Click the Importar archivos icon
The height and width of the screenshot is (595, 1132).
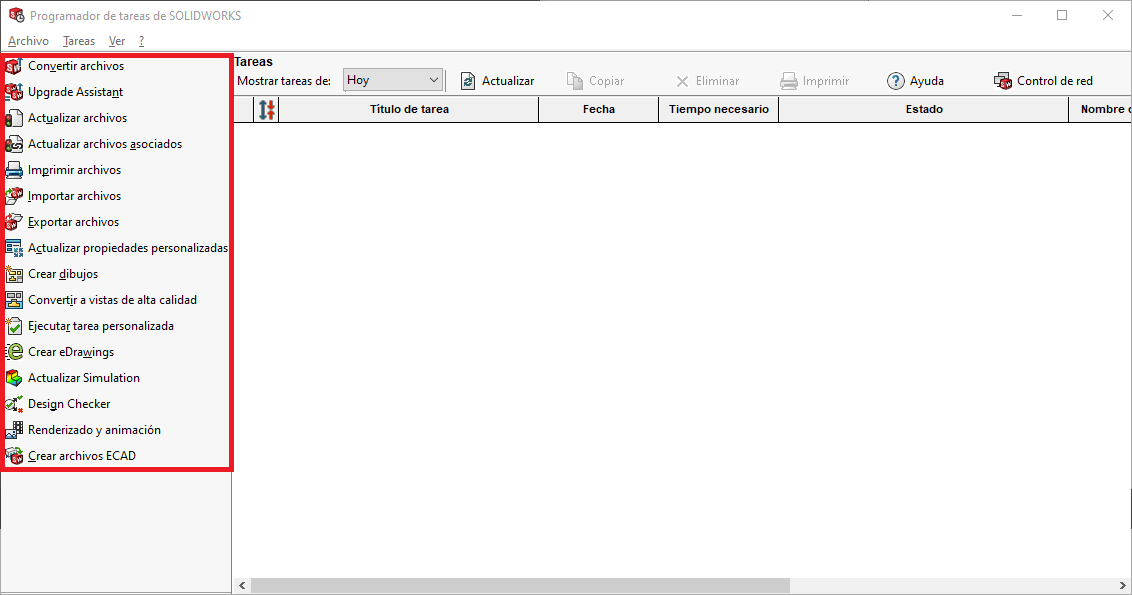[x=14, y=196]
